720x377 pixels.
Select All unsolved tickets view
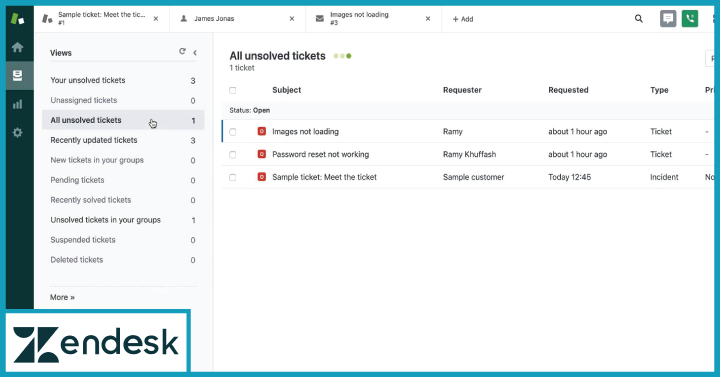123,120
